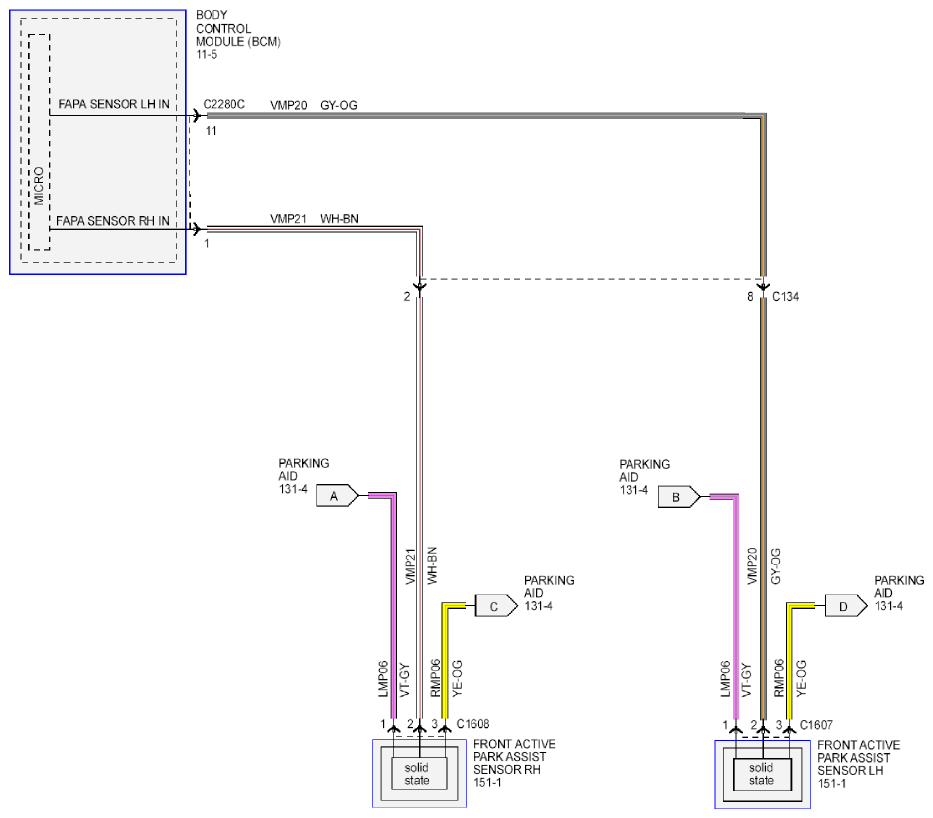Viewport: 933px width, 818px height.
Task: Click the "RMP06" label near connector C1607
Action: tap(779, 678)
